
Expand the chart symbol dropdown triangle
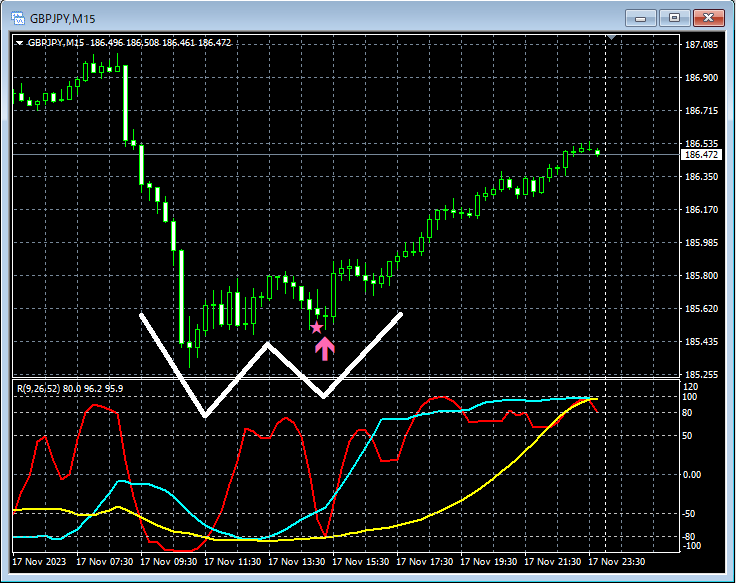pyautogui.click(x=19, y=43)
